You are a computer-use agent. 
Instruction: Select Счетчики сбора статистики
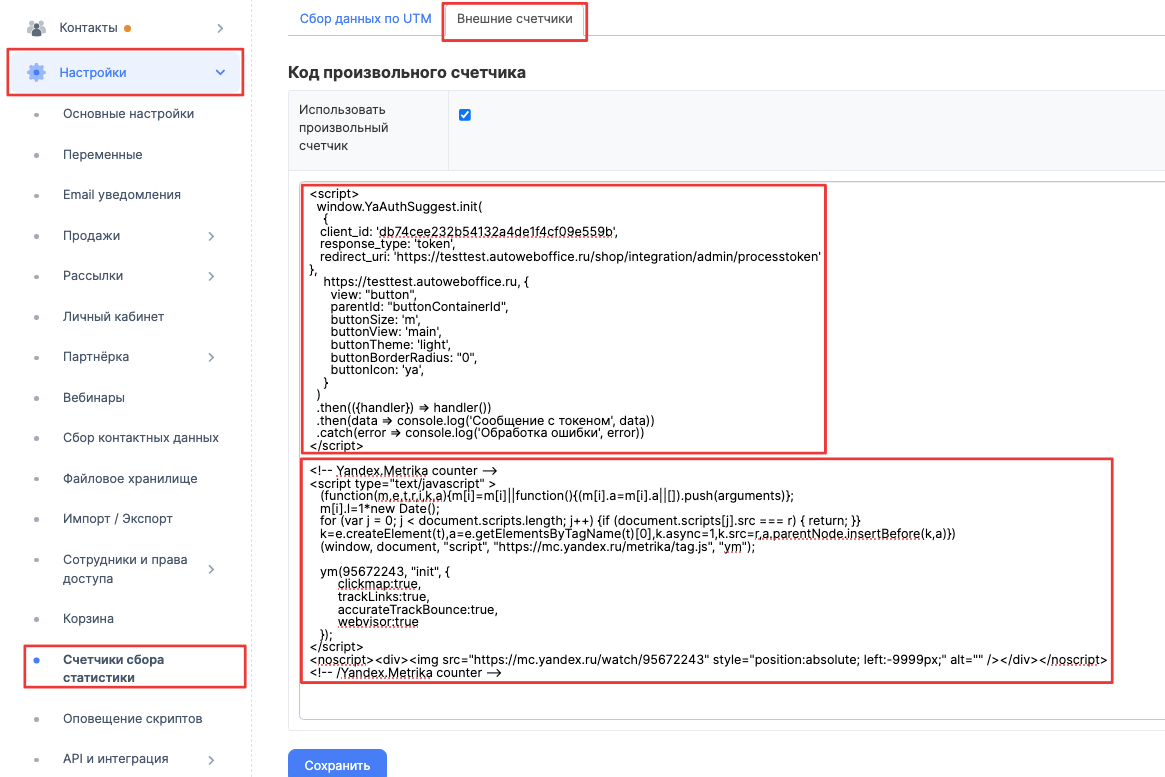click(x=114, y=669)
